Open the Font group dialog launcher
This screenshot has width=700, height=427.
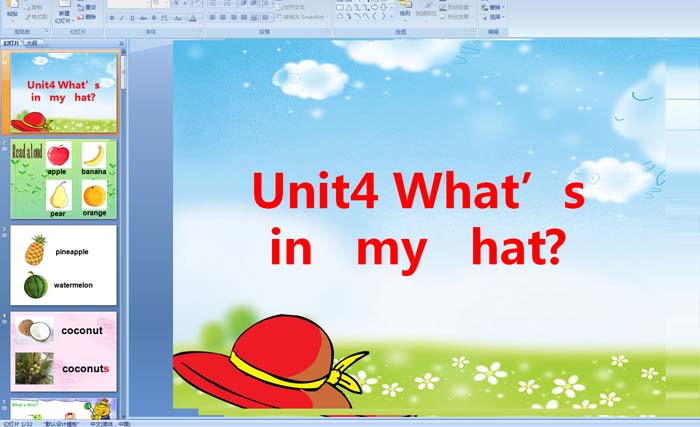click(x=201, y=31)
